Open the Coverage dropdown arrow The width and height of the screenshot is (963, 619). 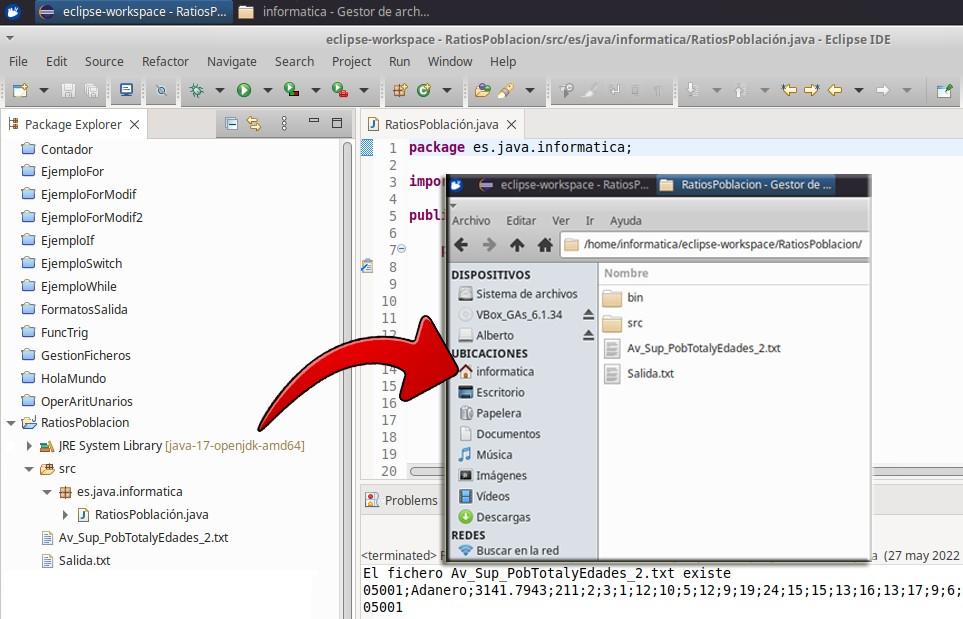[x=315, y=90]
